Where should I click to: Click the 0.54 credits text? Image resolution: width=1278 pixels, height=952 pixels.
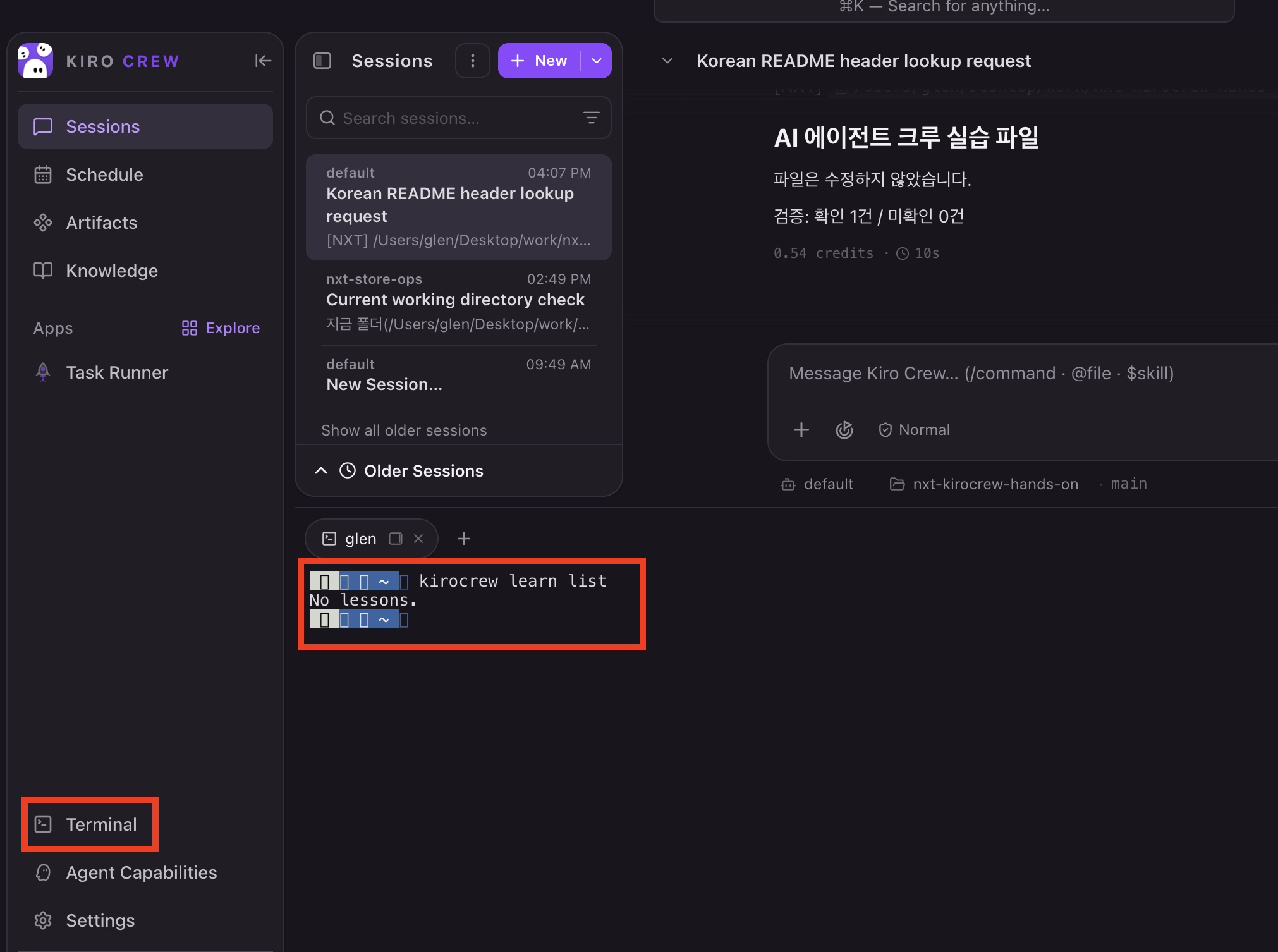824,253
